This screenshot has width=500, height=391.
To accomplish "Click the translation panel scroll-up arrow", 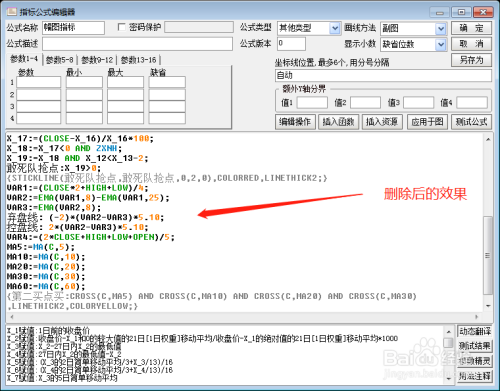I will 449,332.
